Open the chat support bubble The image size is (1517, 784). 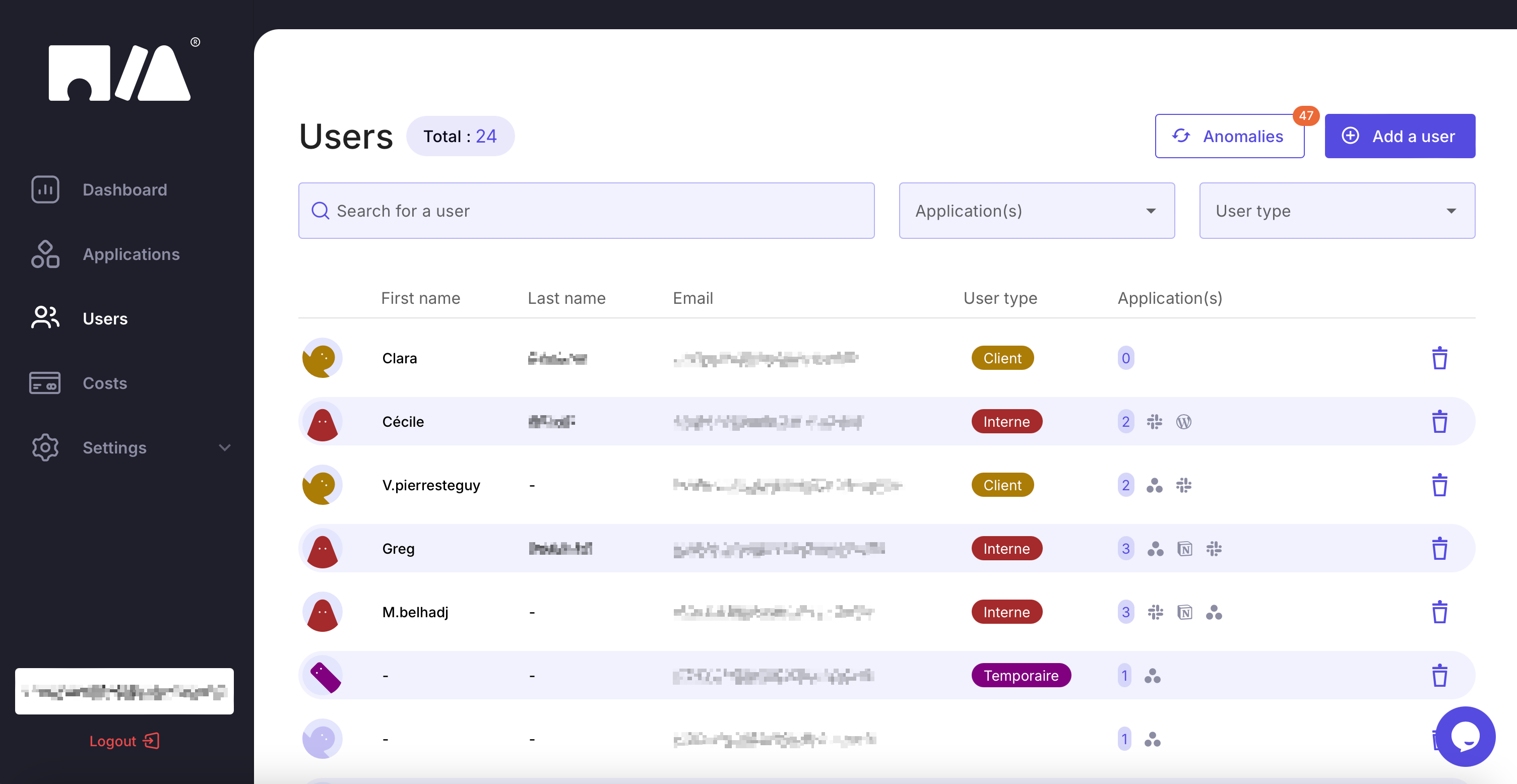(1465, 736)
